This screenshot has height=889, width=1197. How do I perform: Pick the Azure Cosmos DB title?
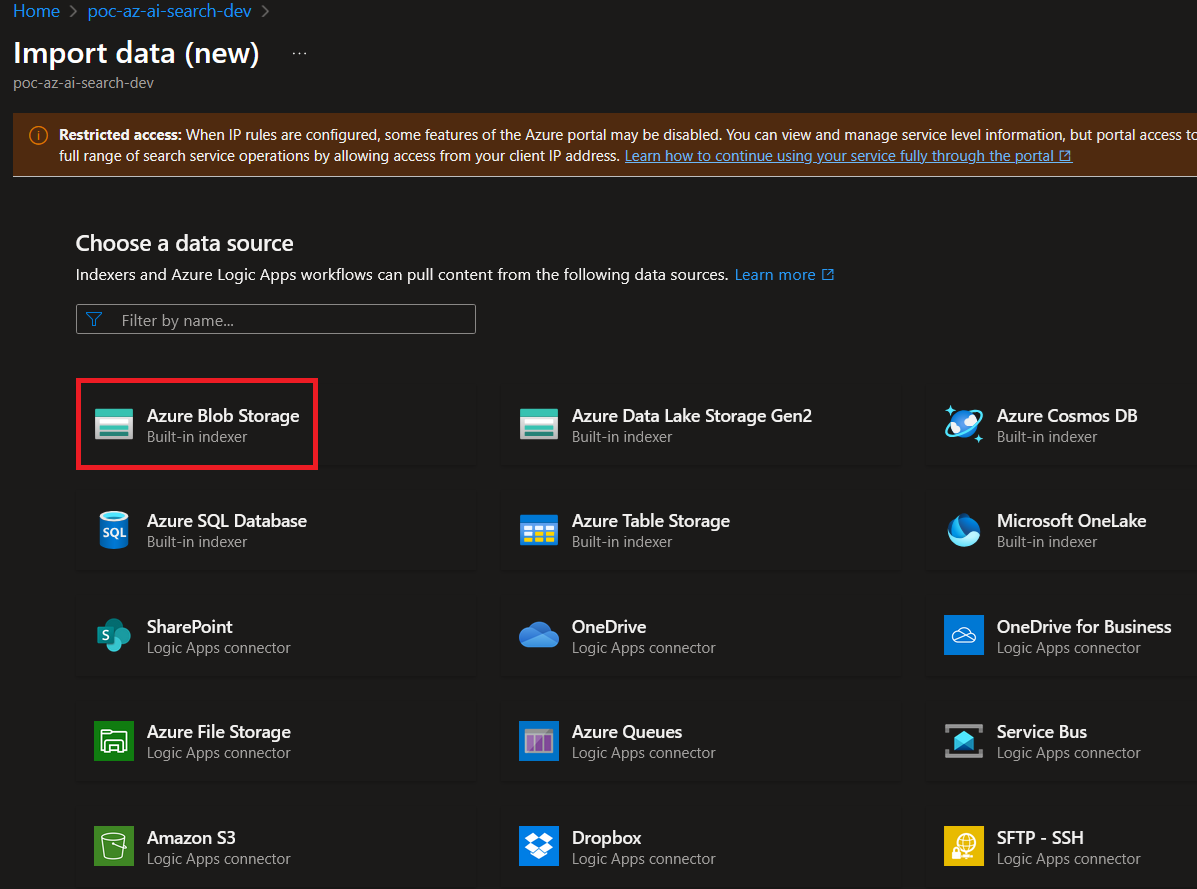[x=1066, y=415]
